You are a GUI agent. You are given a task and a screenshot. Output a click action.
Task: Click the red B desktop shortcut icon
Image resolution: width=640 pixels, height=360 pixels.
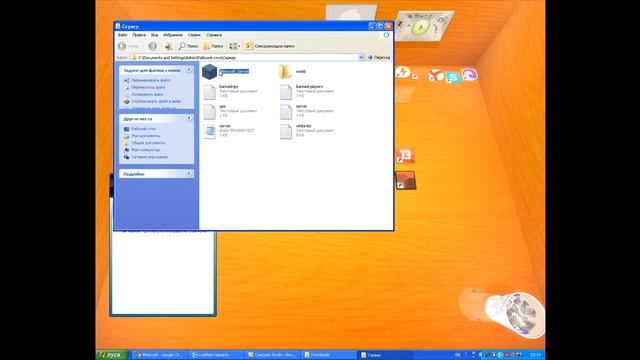click(x=405, y=156)
